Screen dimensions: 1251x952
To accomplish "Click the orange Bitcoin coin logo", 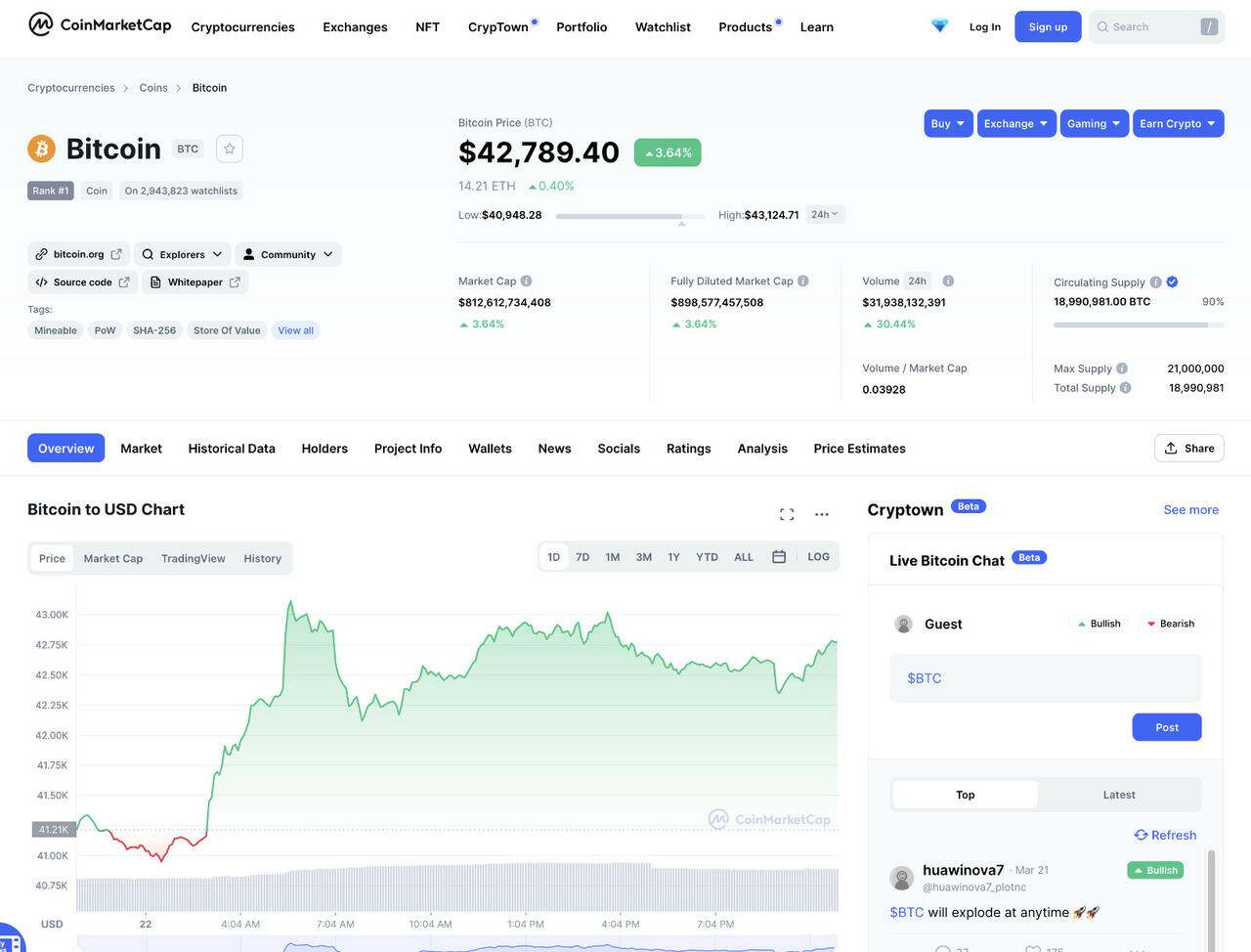I will tap(41, 149).
